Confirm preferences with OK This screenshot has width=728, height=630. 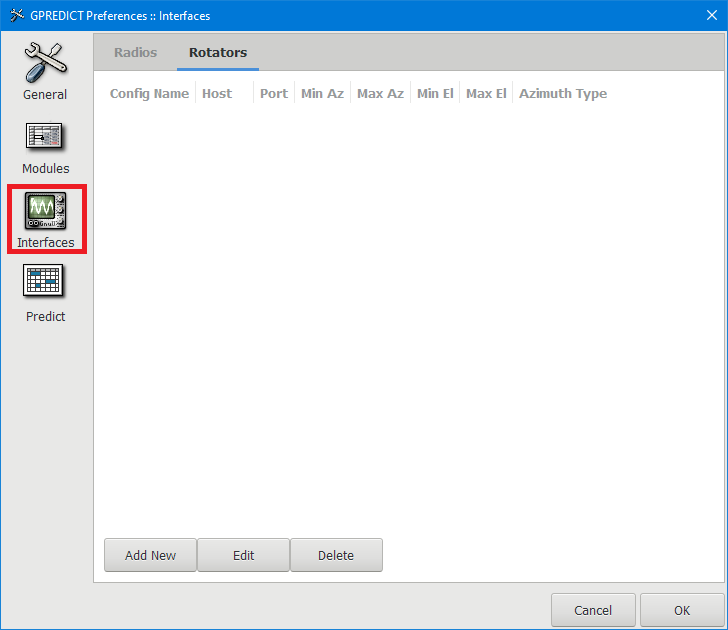point(682,610)
